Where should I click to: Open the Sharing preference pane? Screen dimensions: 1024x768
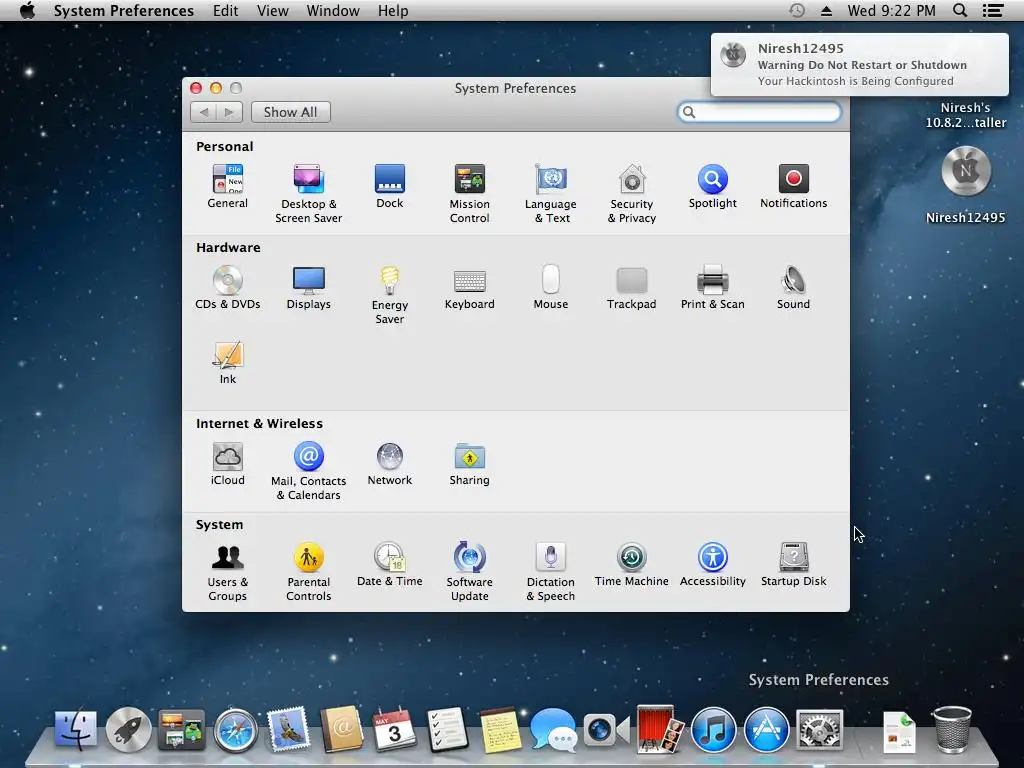point(470,464)
